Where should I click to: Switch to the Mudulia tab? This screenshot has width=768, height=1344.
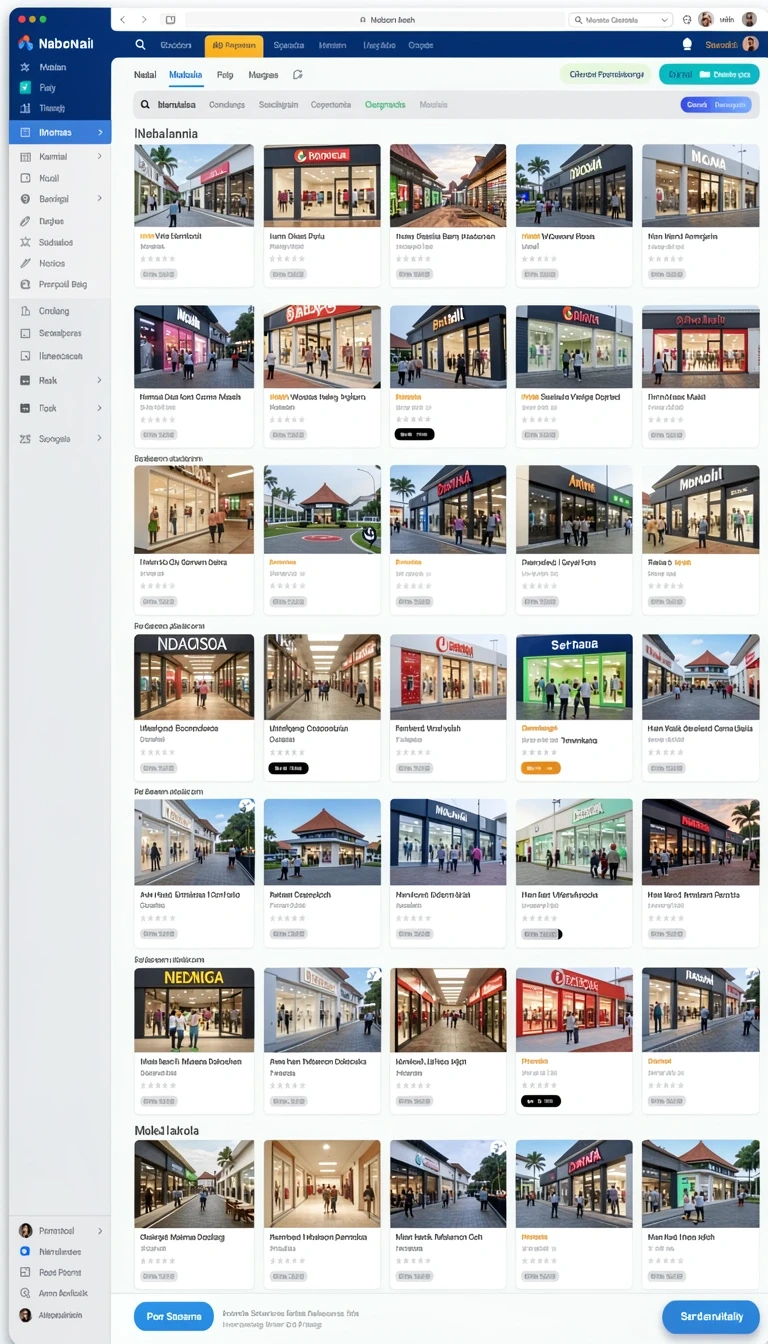tap(186, 75)
